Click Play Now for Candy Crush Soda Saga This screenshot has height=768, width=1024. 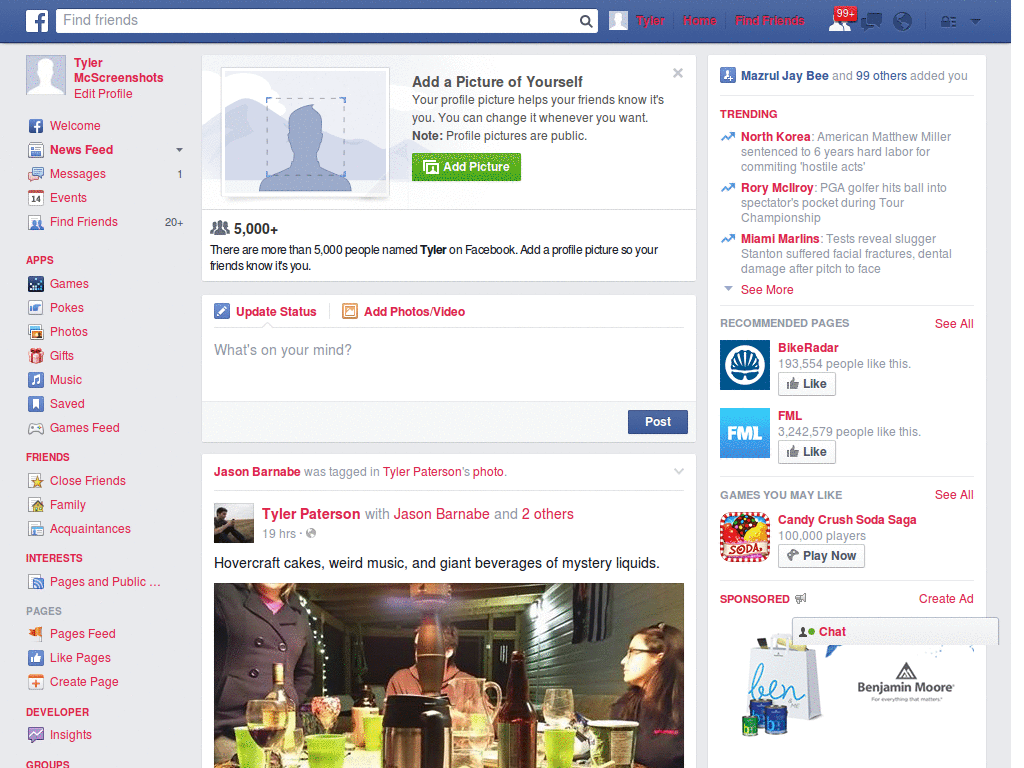(821, 556)
